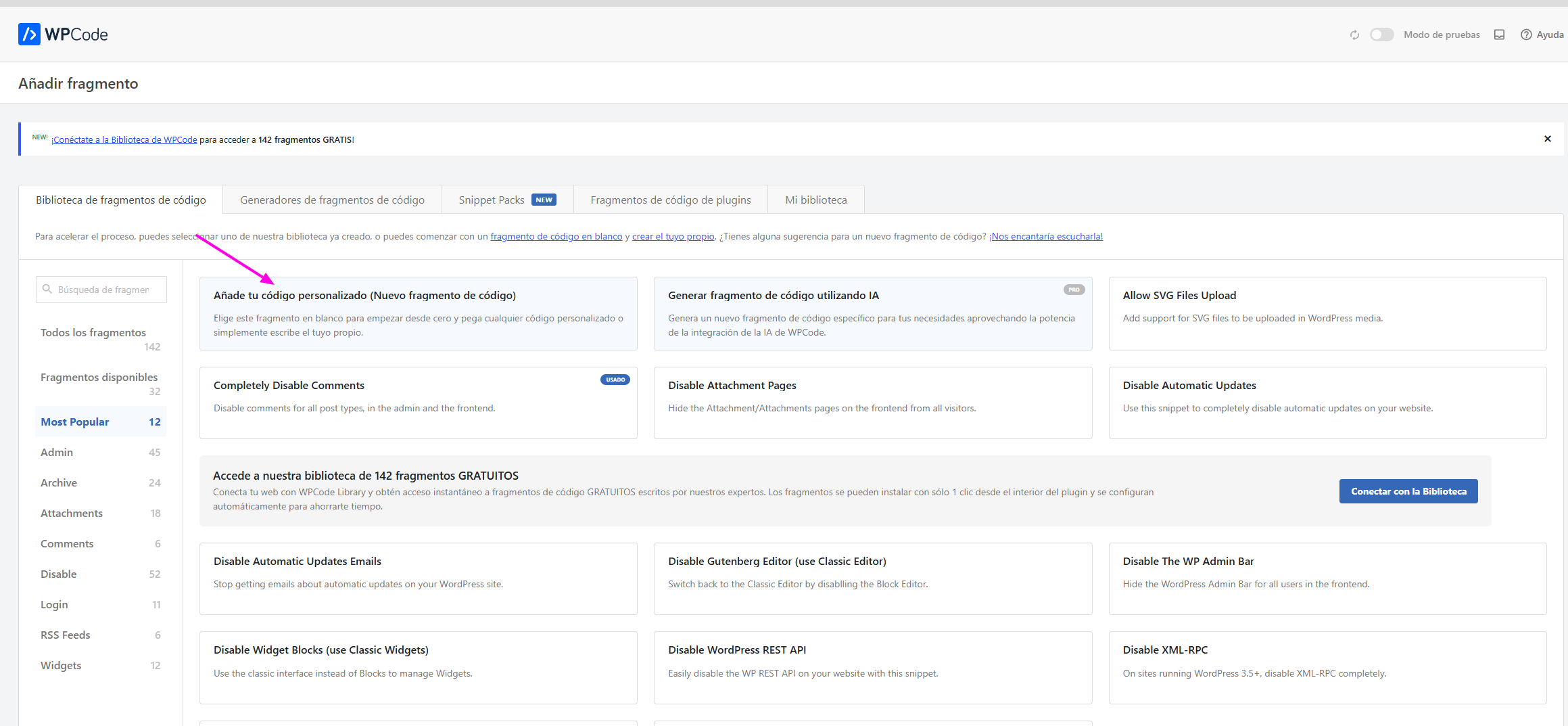
Task: Open the Snippet Packs tab
Action: pyautogui.click(x=507, y=200)
